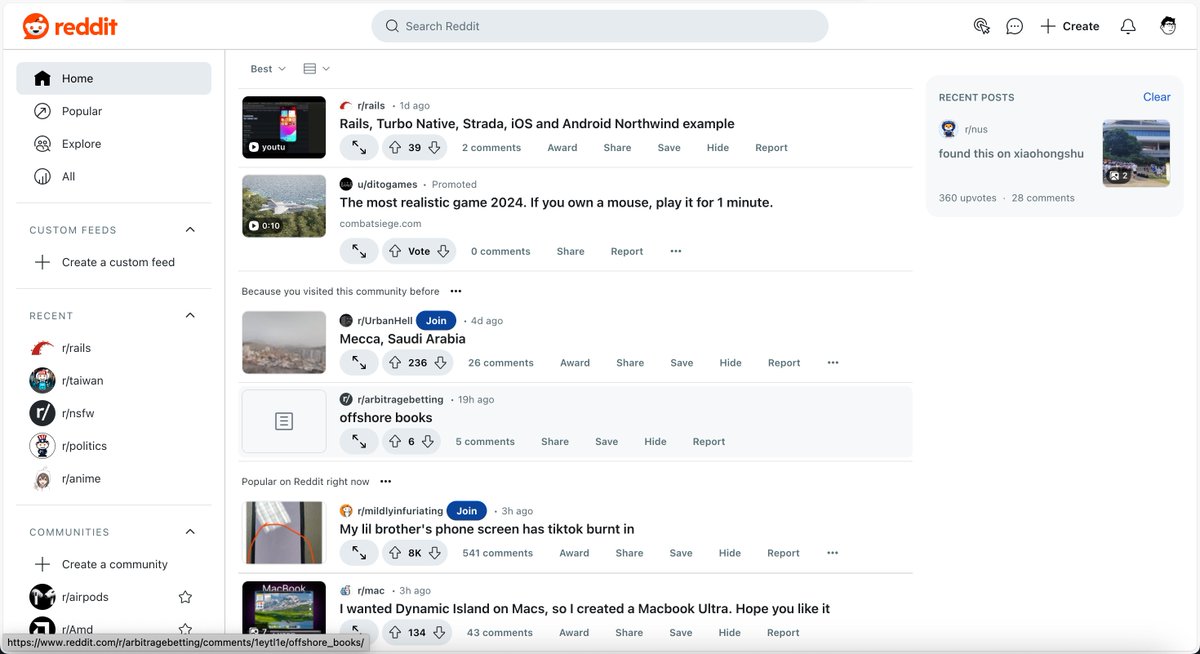Viewport: 1200px width, 654px height.
Task: Join r/mildlyinfuriating community
Action: tap(467, 511)
